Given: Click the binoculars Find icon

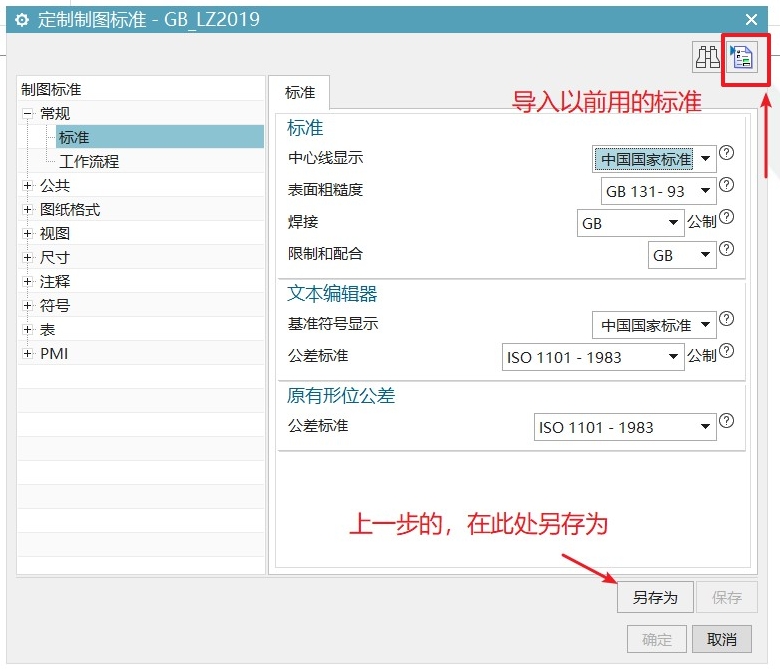Looking at the screenshot, I should [x=707, y=57].
